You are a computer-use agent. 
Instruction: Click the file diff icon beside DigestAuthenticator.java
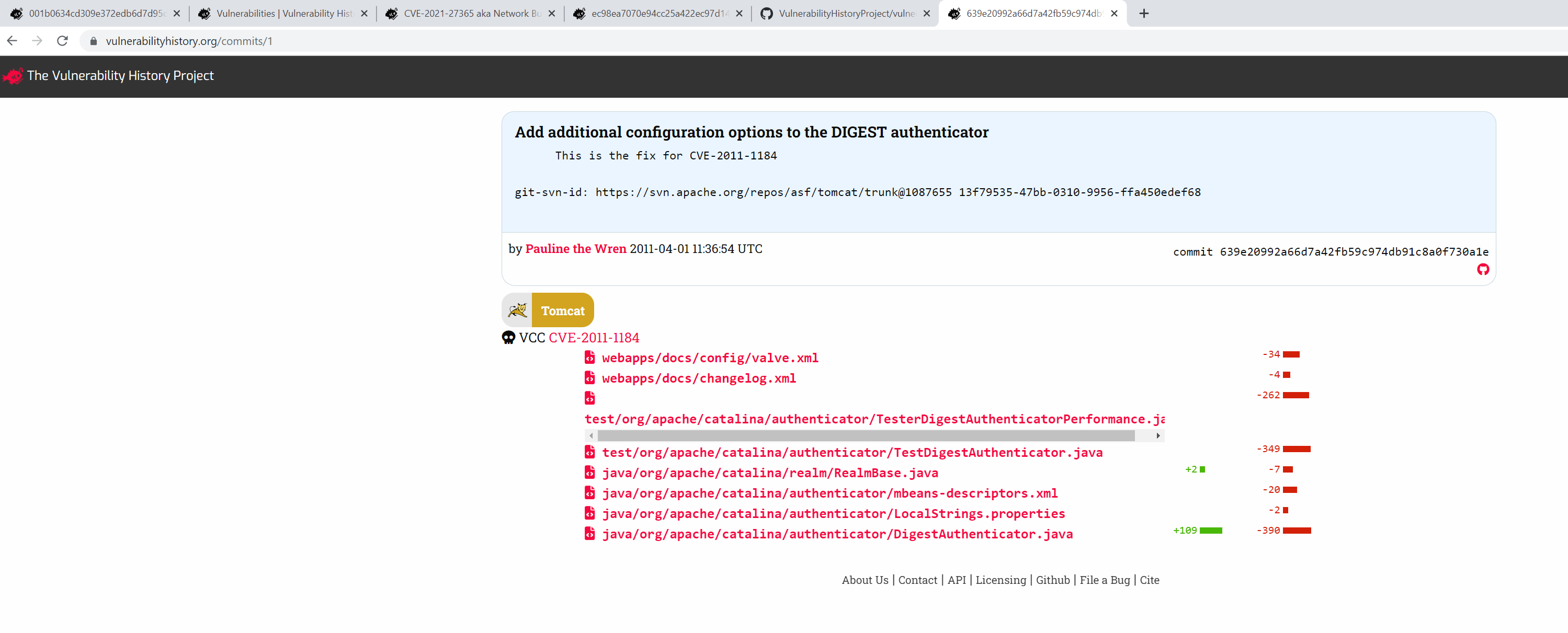tap(589, 533)
